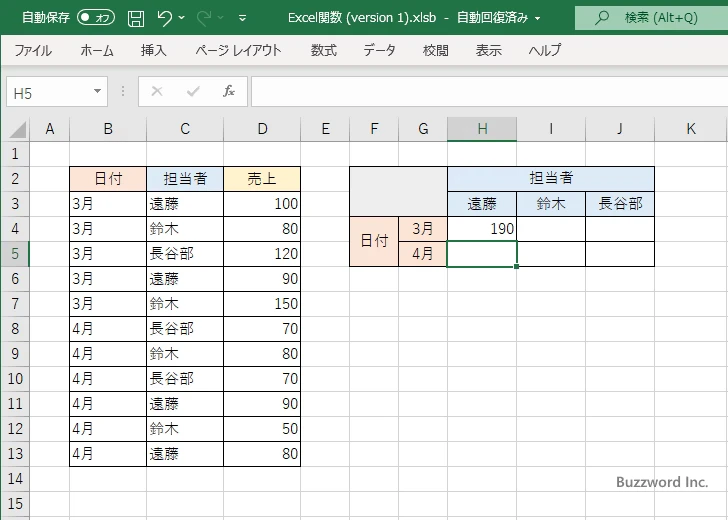Click the Save disk icon
728x520 pixels.
(136, 18)
